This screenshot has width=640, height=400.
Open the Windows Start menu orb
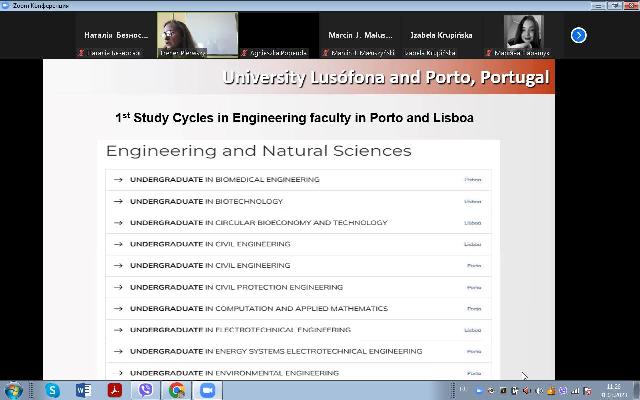pos(13,391)
